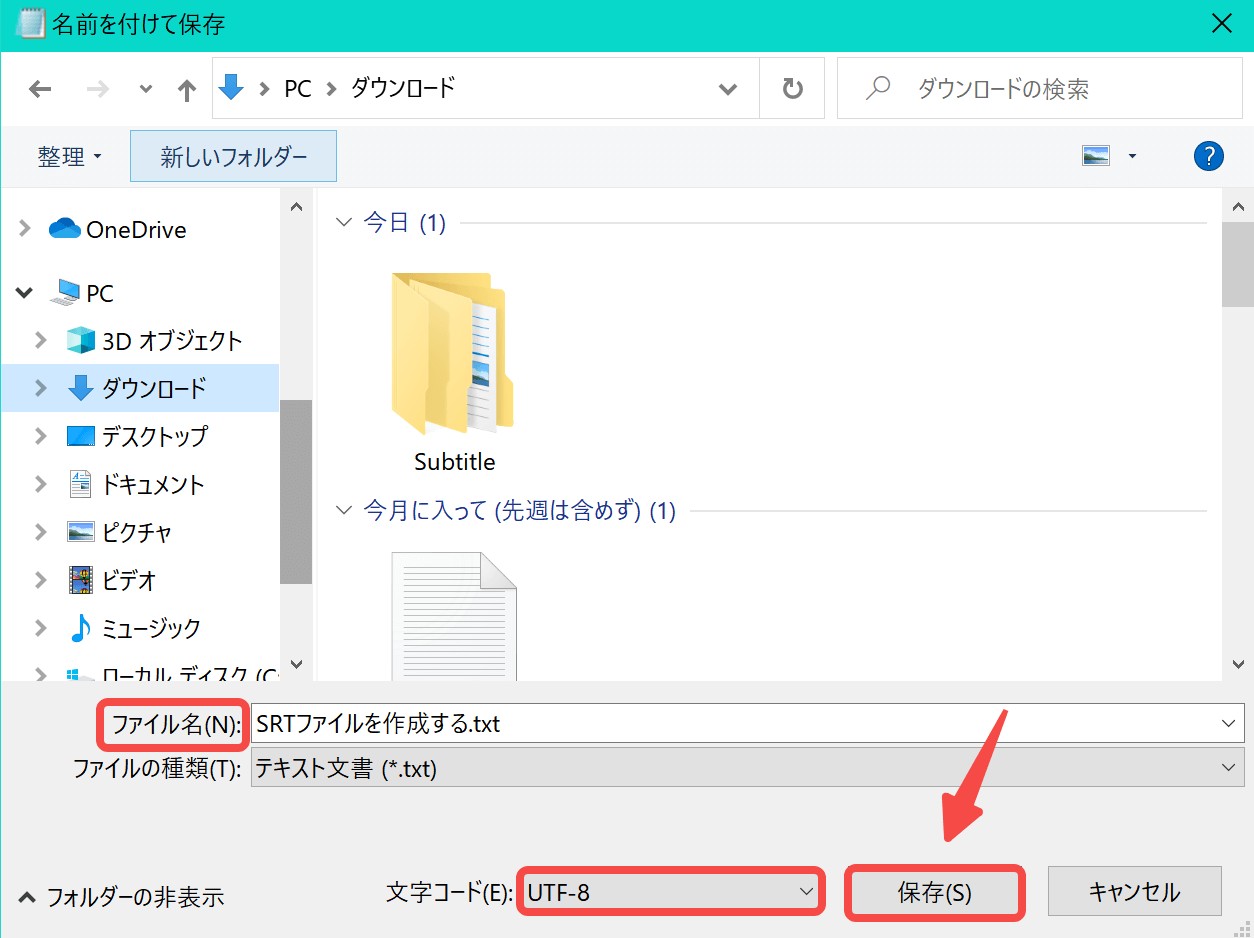Click the ミュージック note icon
Screen dimensions: 1254x938
80,628
